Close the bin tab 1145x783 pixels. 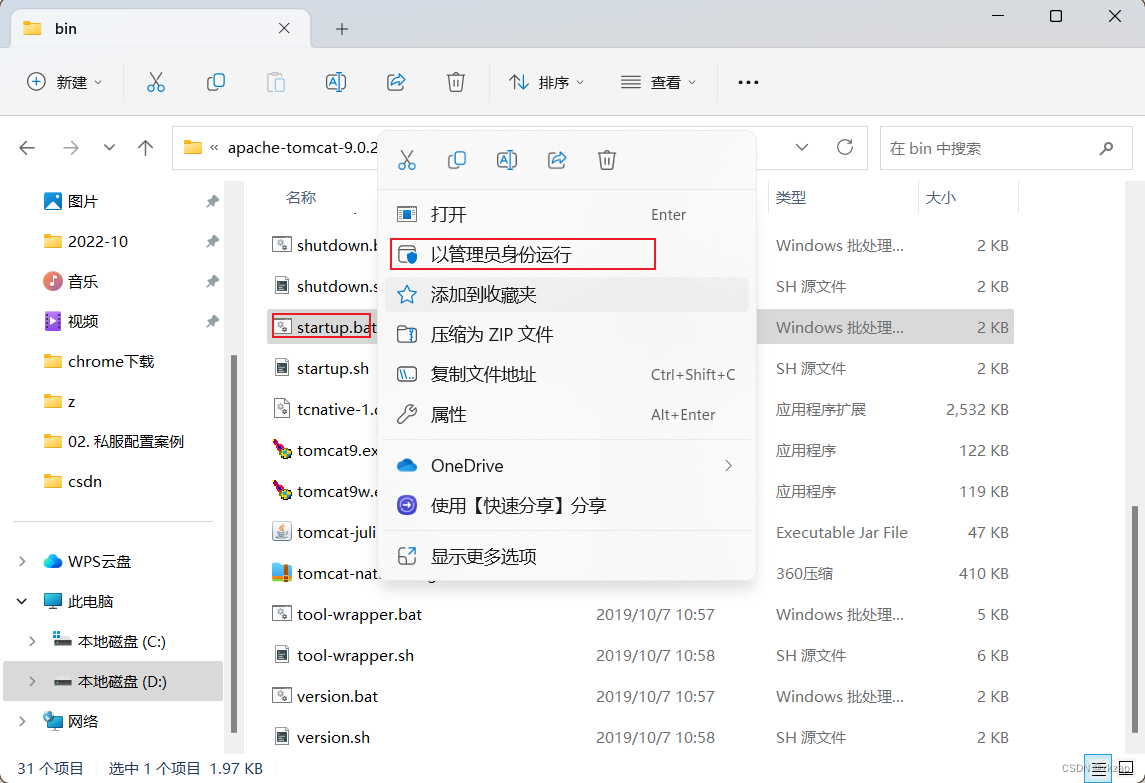pos(284,28)
